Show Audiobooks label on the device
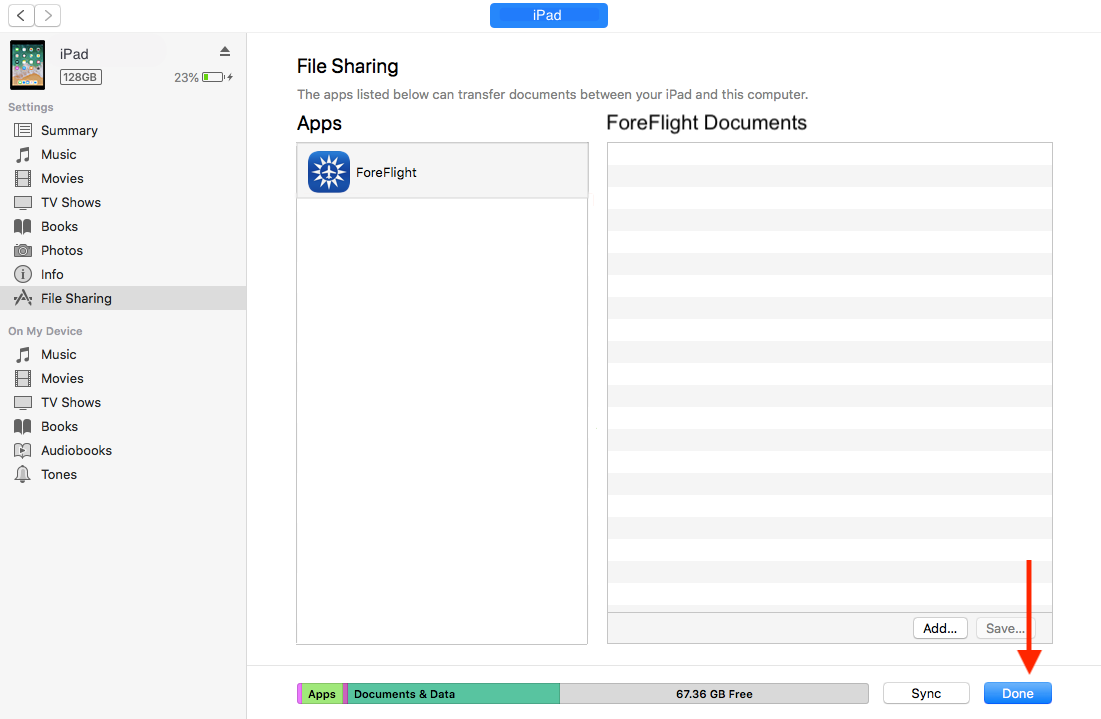This screenshot has width=1101, height=719. tap(76, 450)
